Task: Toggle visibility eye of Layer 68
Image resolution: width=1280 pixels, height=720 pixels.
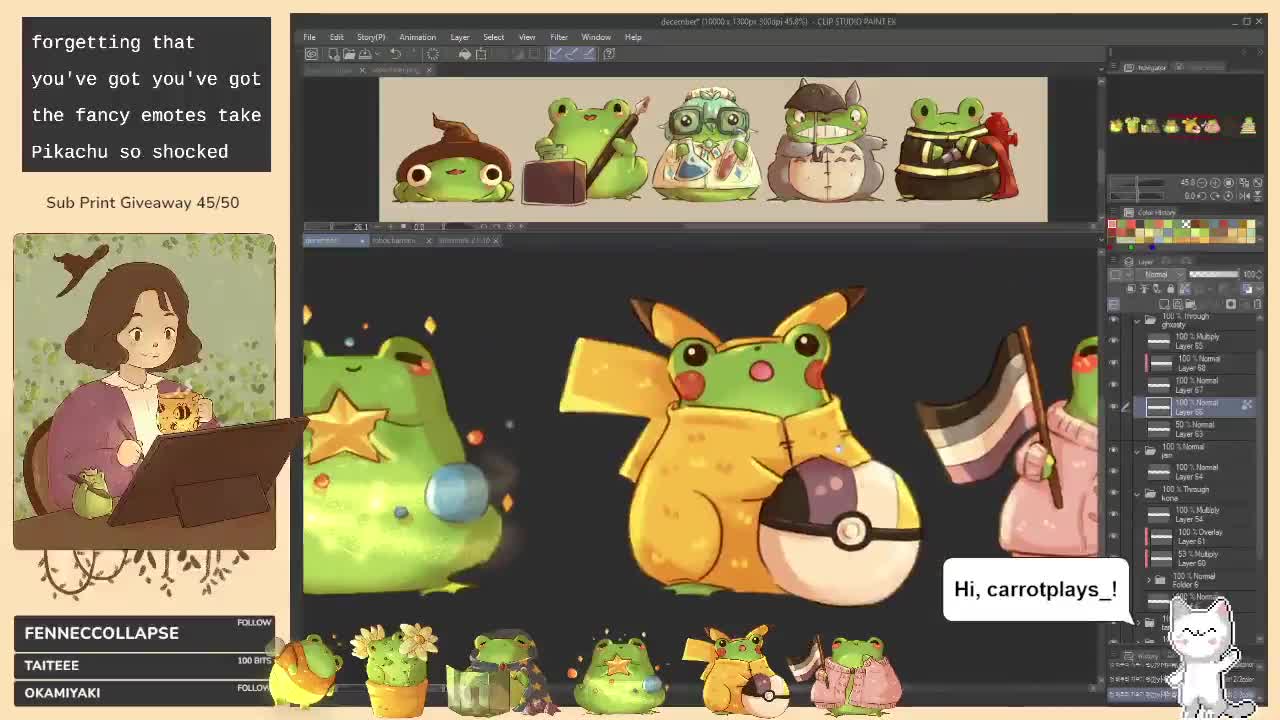Action: click(1114, 363)
